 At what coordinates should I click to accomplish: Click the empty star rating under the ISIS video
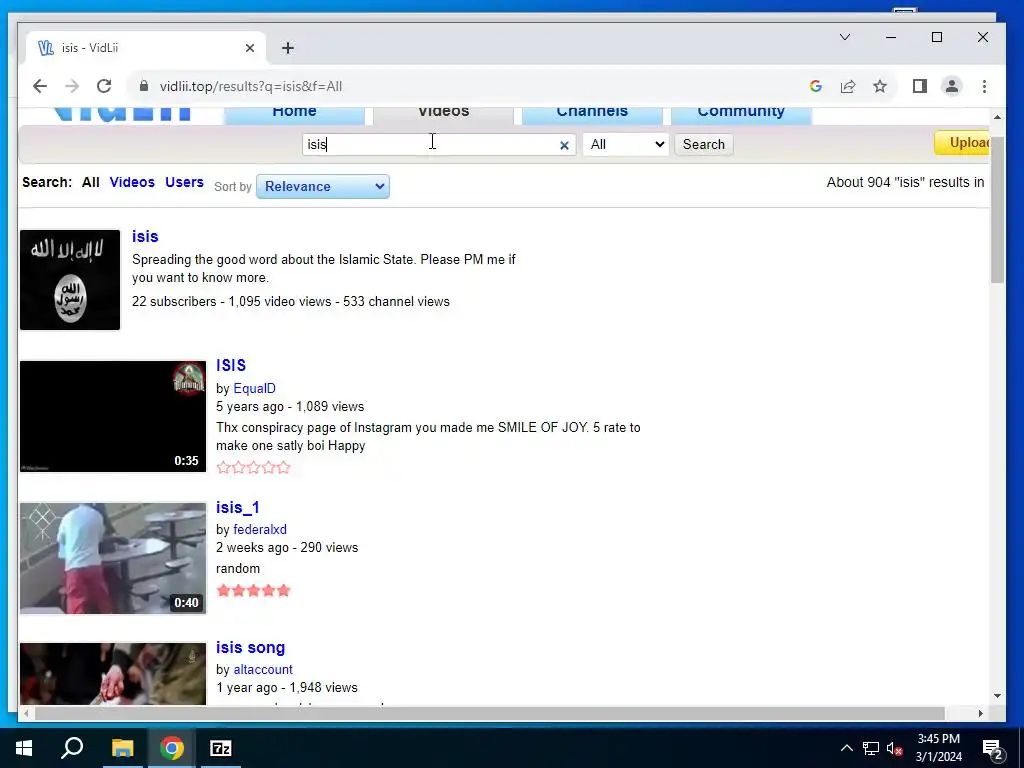click(x=253, y=468)
